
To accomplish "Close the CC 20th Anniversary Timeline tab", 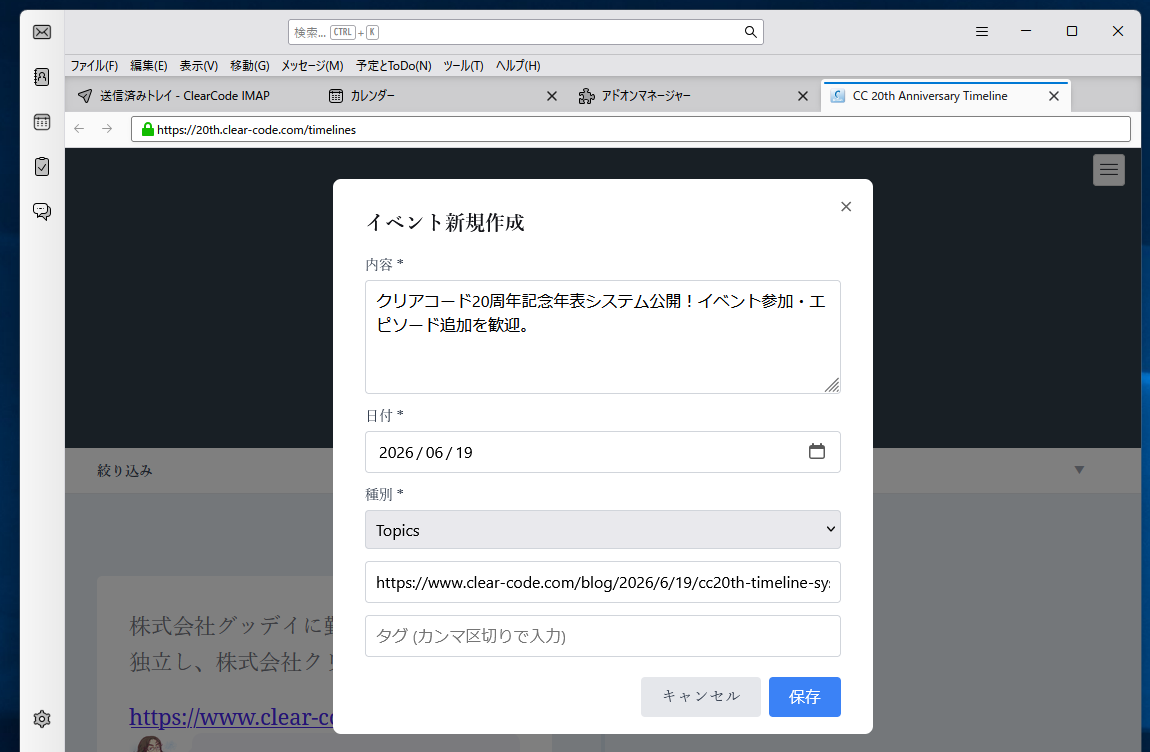I will pyautogui.click(x=1053, y=96).
